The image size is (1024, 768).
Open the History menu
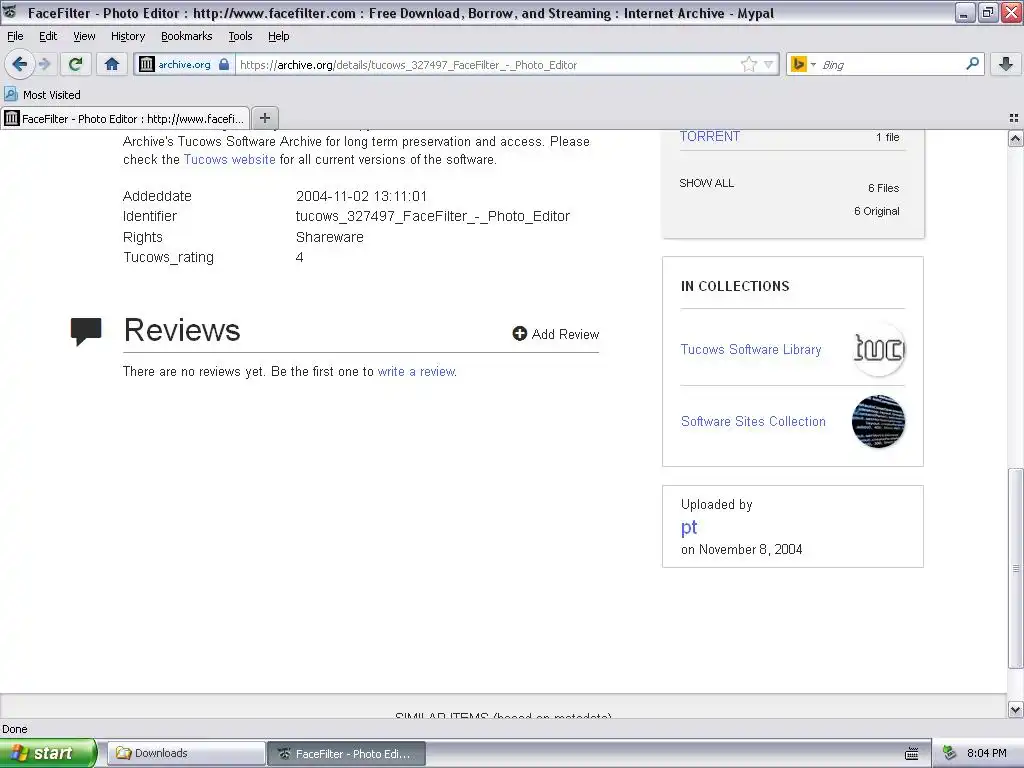[128, 36]
